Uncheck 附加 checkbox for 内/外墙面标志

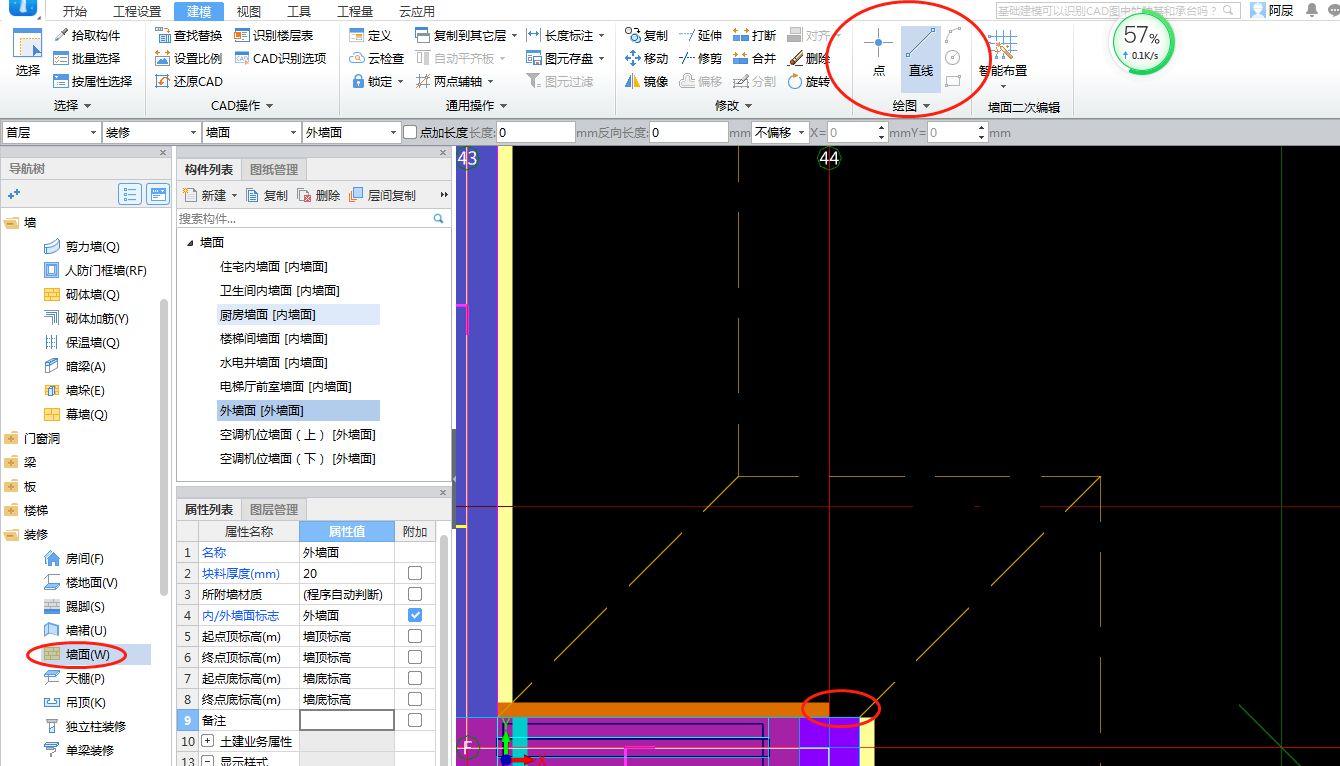(x=415, y=615)
